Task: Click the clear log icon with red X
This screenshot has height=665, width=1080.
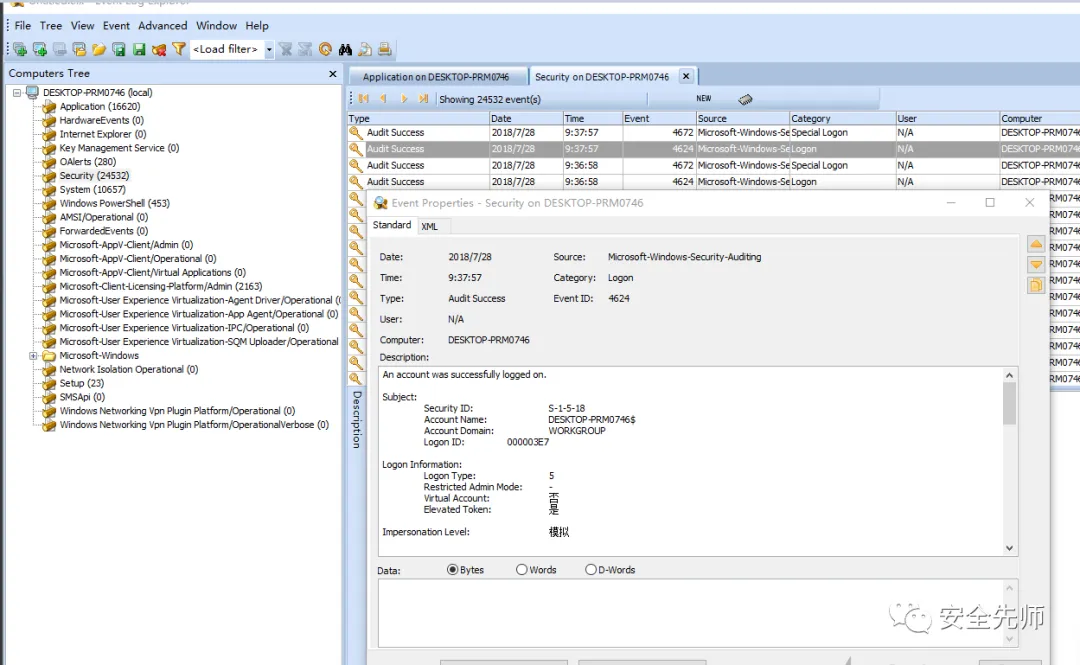Action: [x=158, y=49]
